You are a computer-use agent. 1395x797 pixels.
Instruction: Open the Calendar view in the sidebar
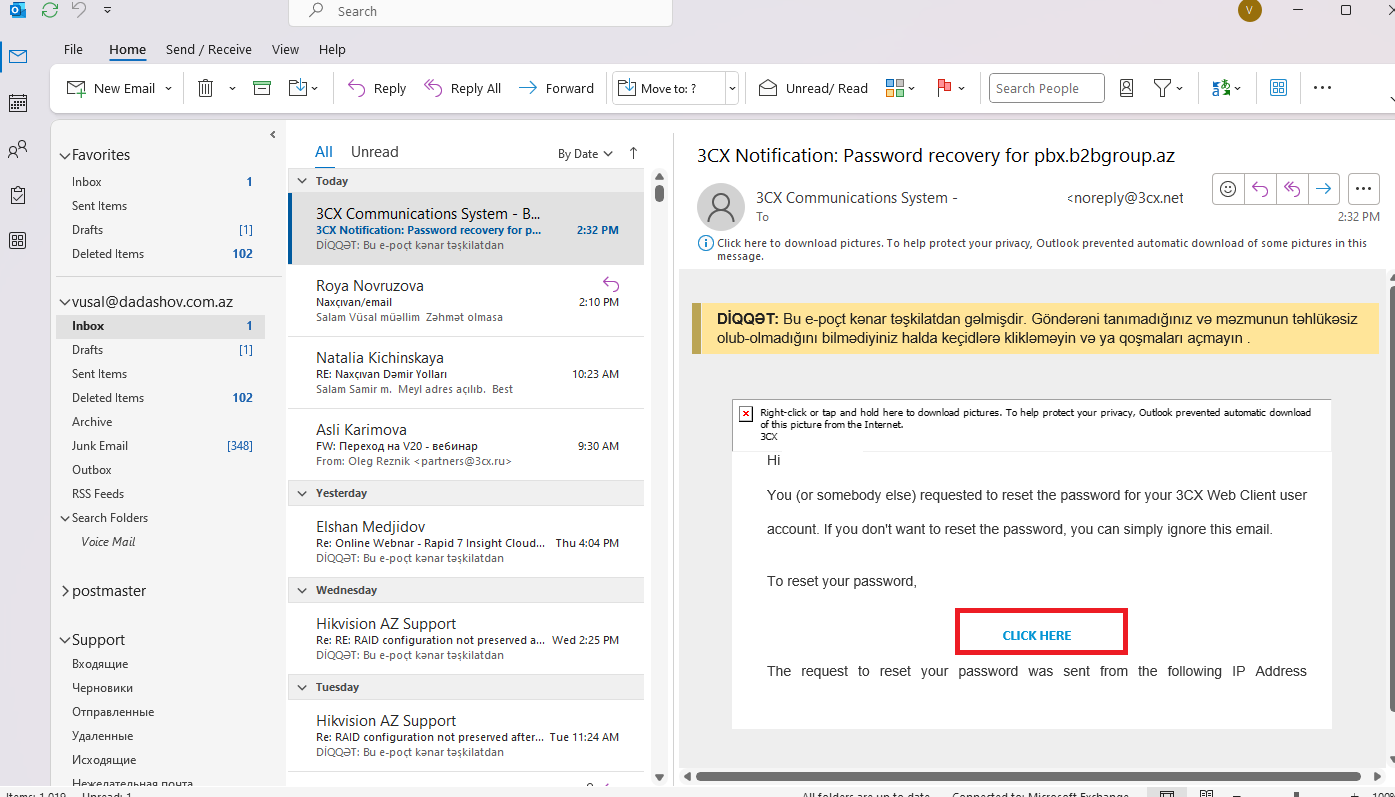tap(18, 103)
